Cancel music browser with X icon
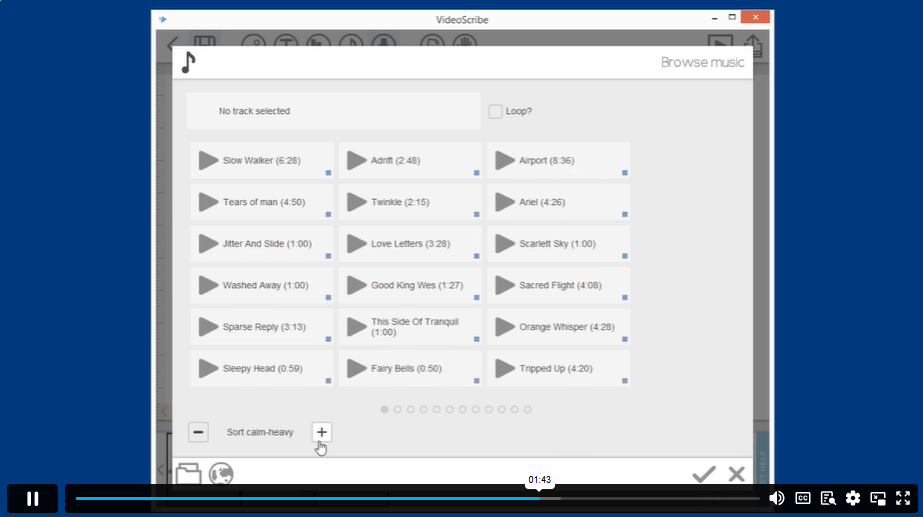This screenshot has width=923, height=517. (x=737, y=474)
